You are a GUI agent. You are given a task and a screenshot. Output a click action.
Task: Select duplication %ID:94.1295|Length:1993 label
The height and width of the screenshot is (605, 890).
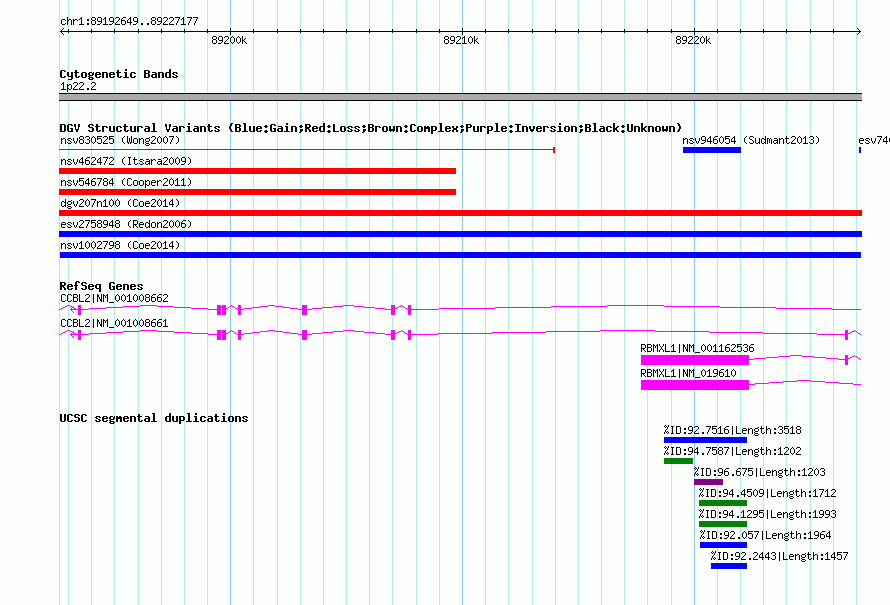[767, 514]
